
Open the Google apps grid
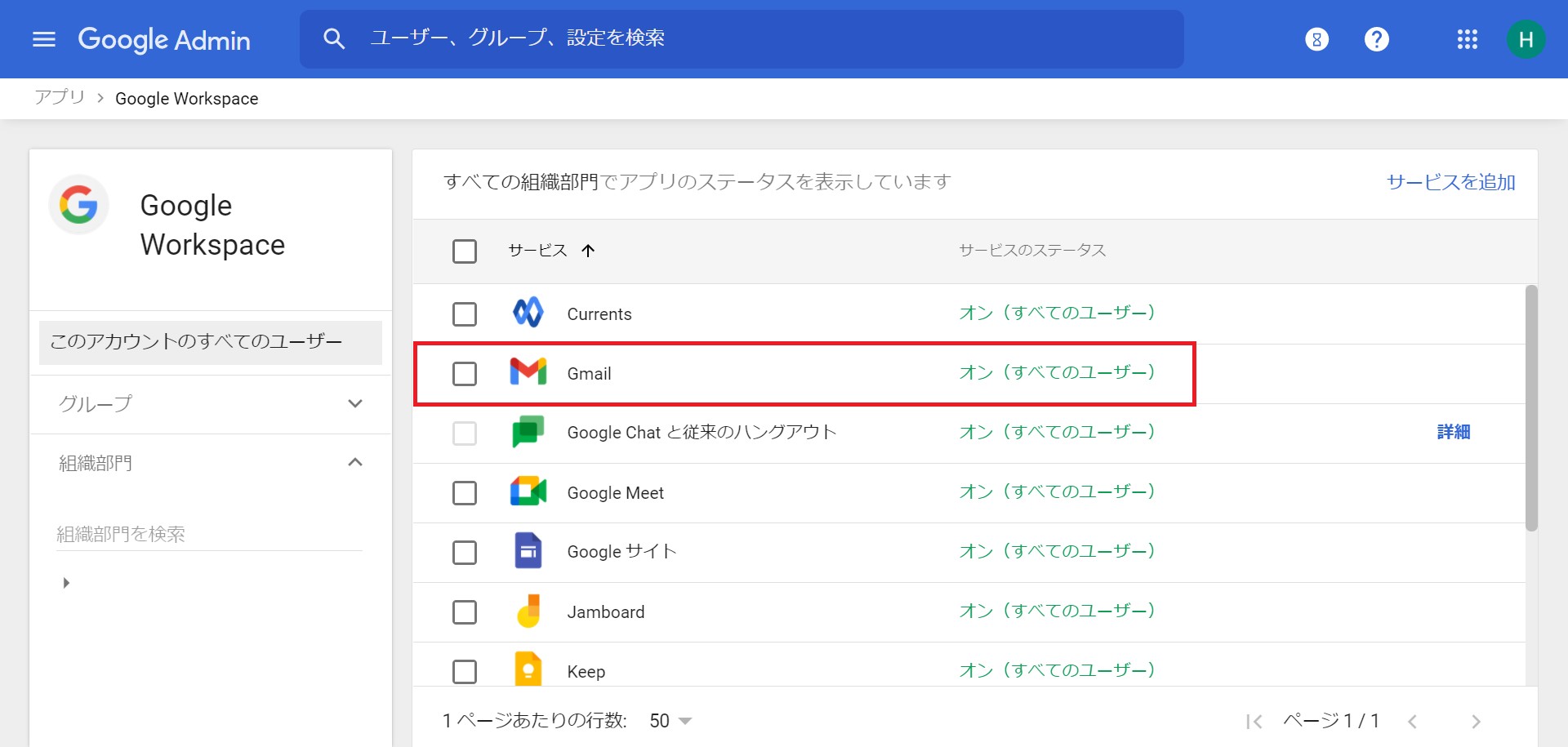(1468, 39)
